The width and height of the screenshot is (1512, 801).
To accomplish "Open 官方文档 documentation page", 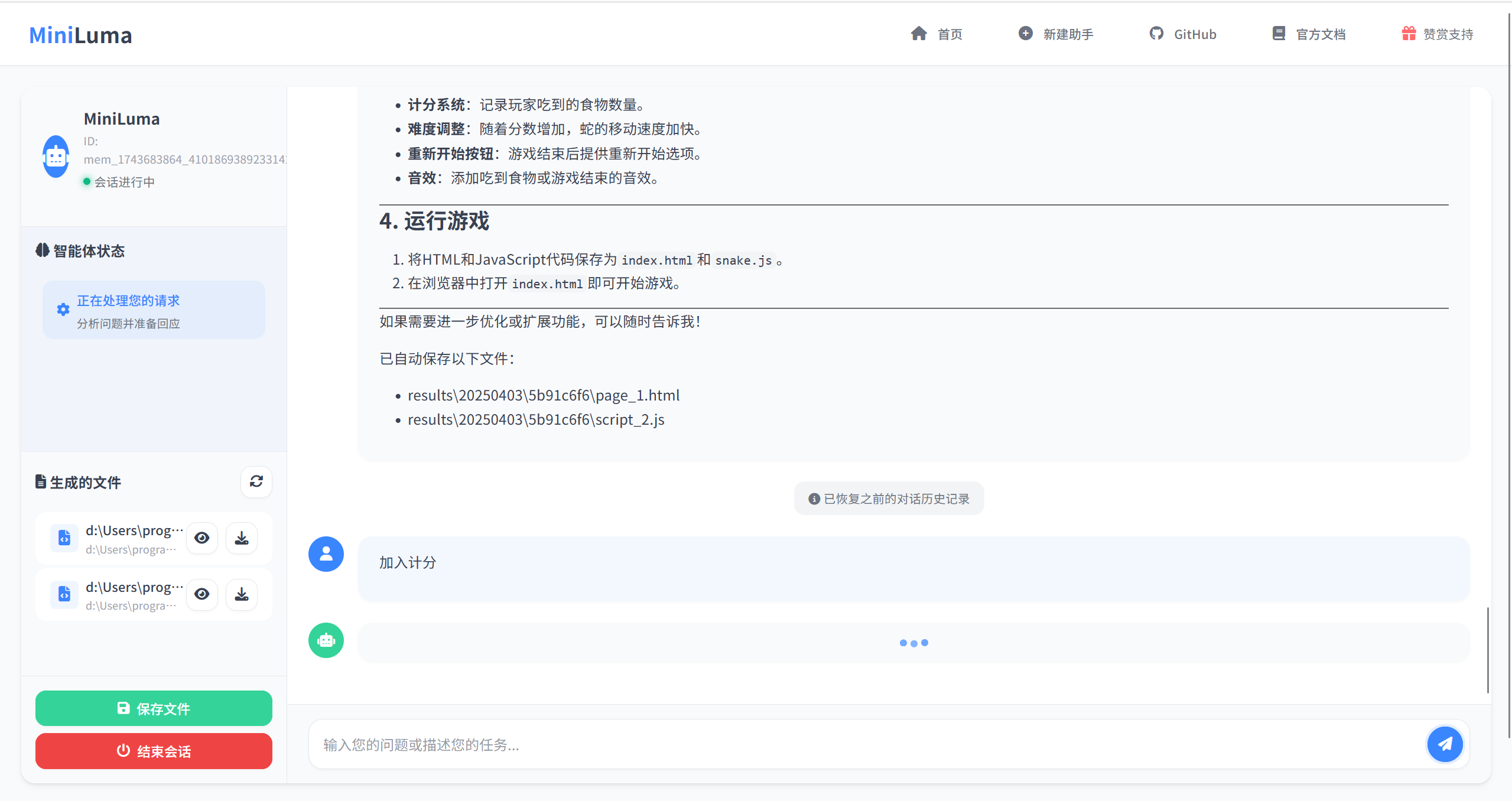I will click(x=1309, y=34).
